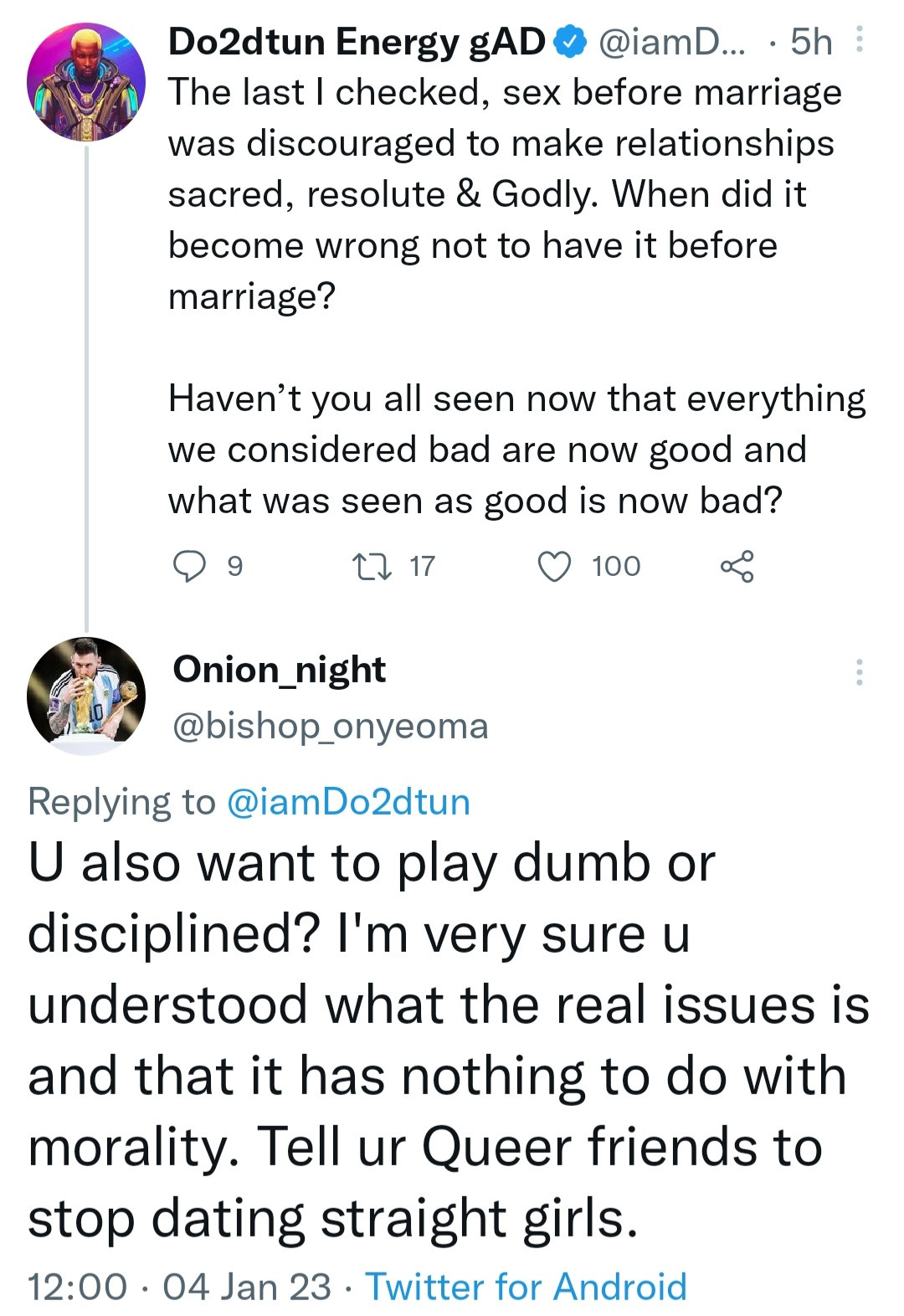Select the Onion_night display name
This screenshot has height=1316, width=904.
coord(280,670)
